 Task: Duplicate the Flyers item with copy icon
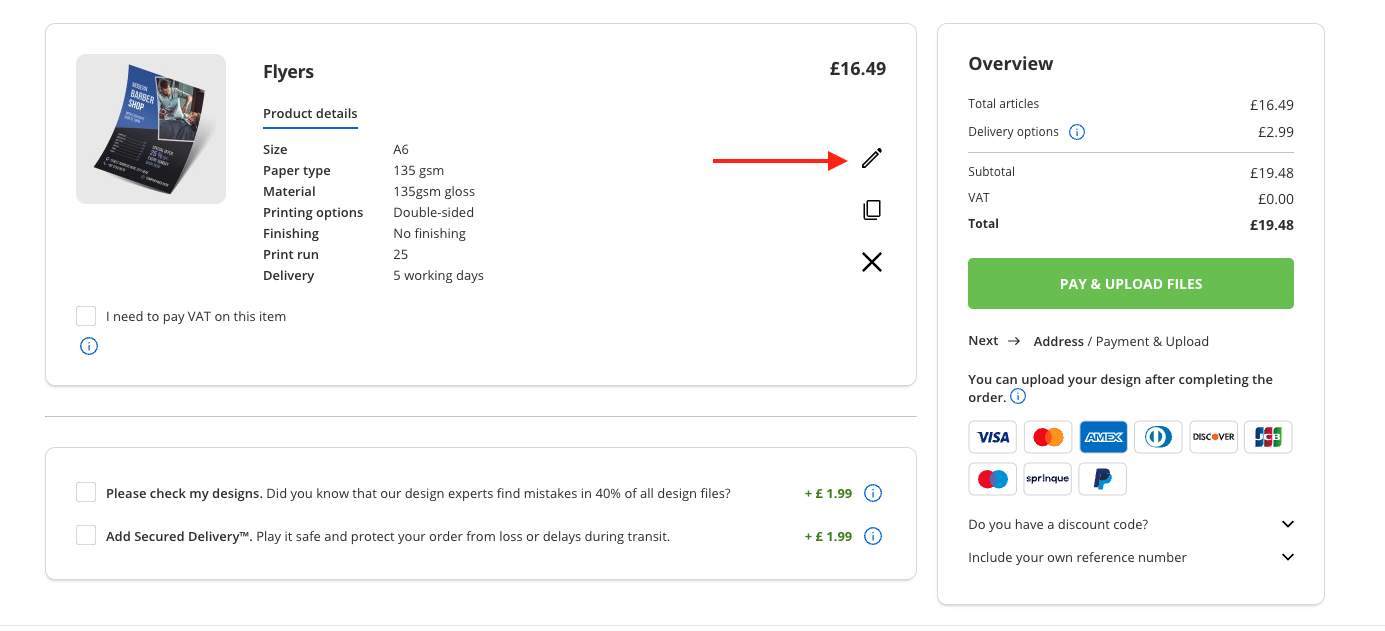click(x=872, y=210)
